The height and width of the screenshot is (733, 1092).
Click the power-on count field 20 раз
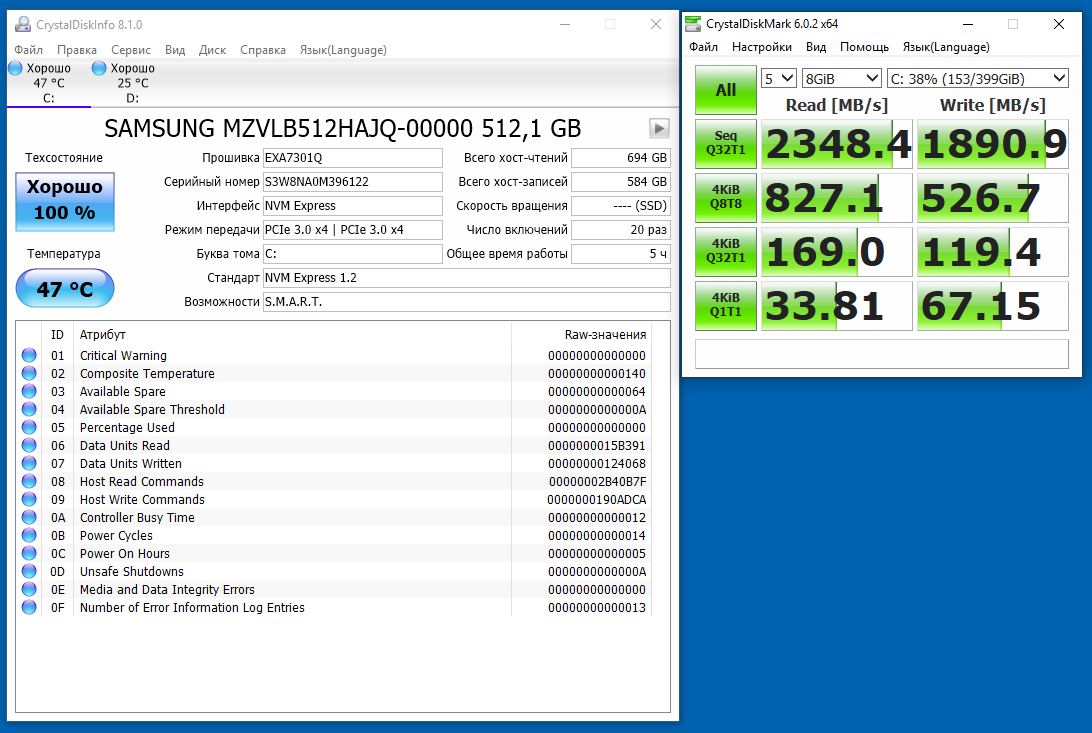click(x=621, y=230)
